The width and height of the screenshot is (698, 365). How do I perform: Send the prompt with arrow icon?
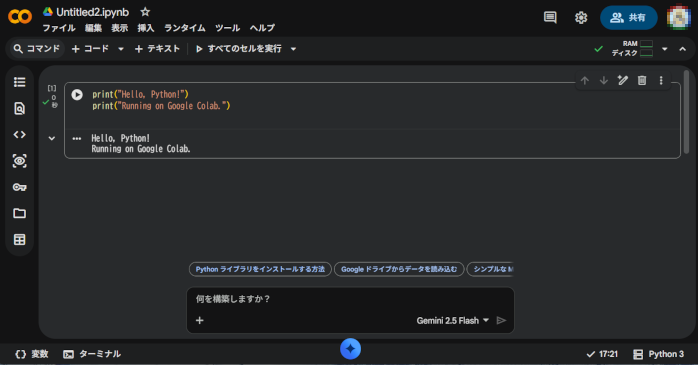501,320
